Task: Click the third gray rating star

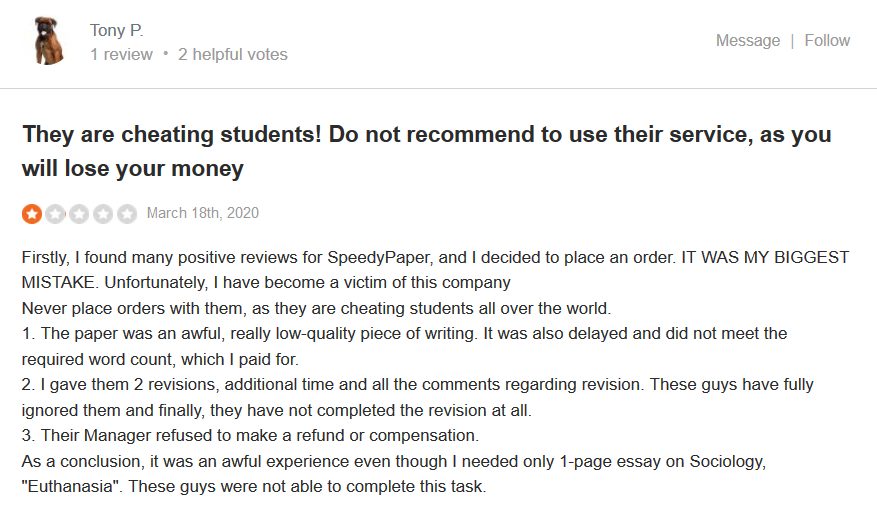Action: 79,214
